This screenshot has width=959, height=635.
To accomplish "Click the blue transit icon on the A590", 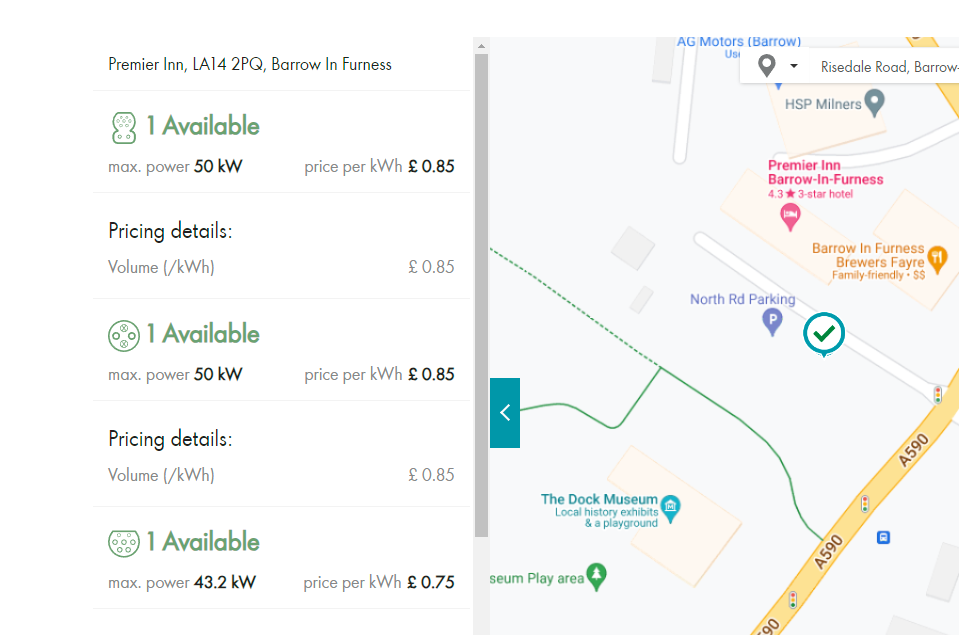I will (x=883, y=537).
